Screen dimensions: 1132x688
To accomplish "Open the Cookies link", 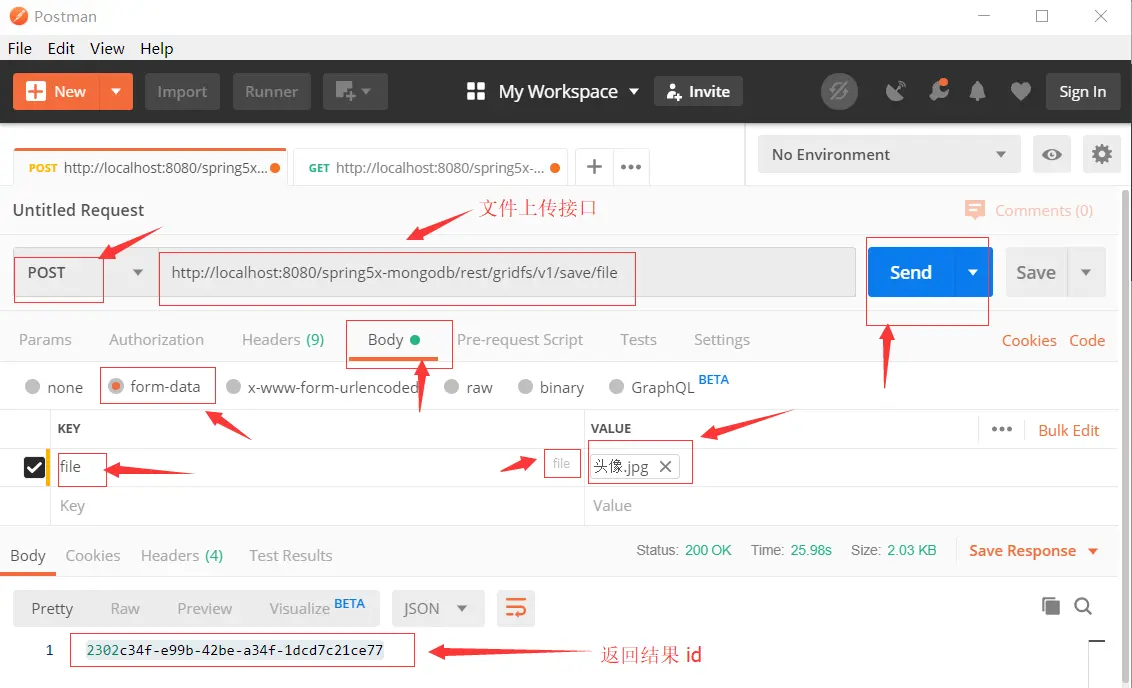I will [1029, 340].
